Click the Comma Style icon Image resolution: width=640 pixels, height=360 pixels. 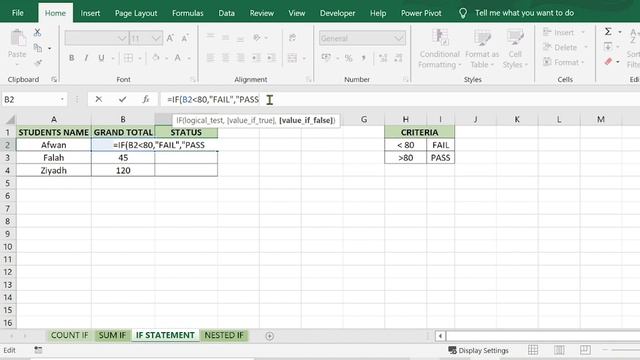click(363, 58)
